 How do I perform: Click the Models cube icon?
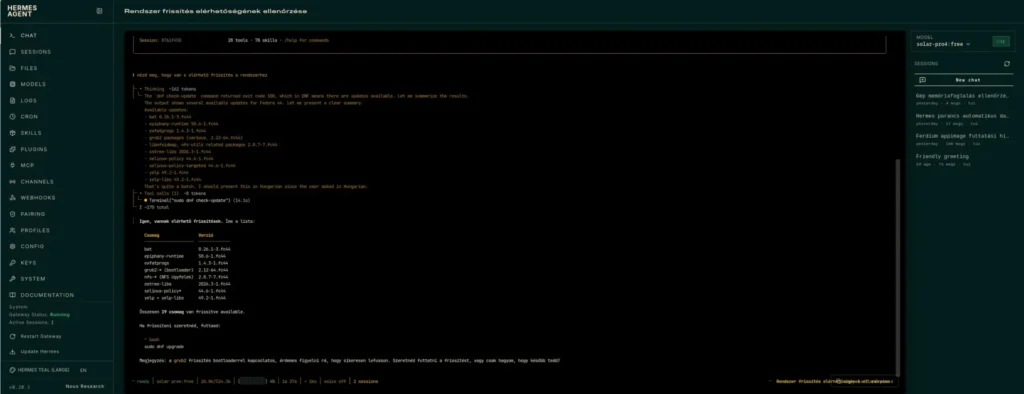(12, 84)
